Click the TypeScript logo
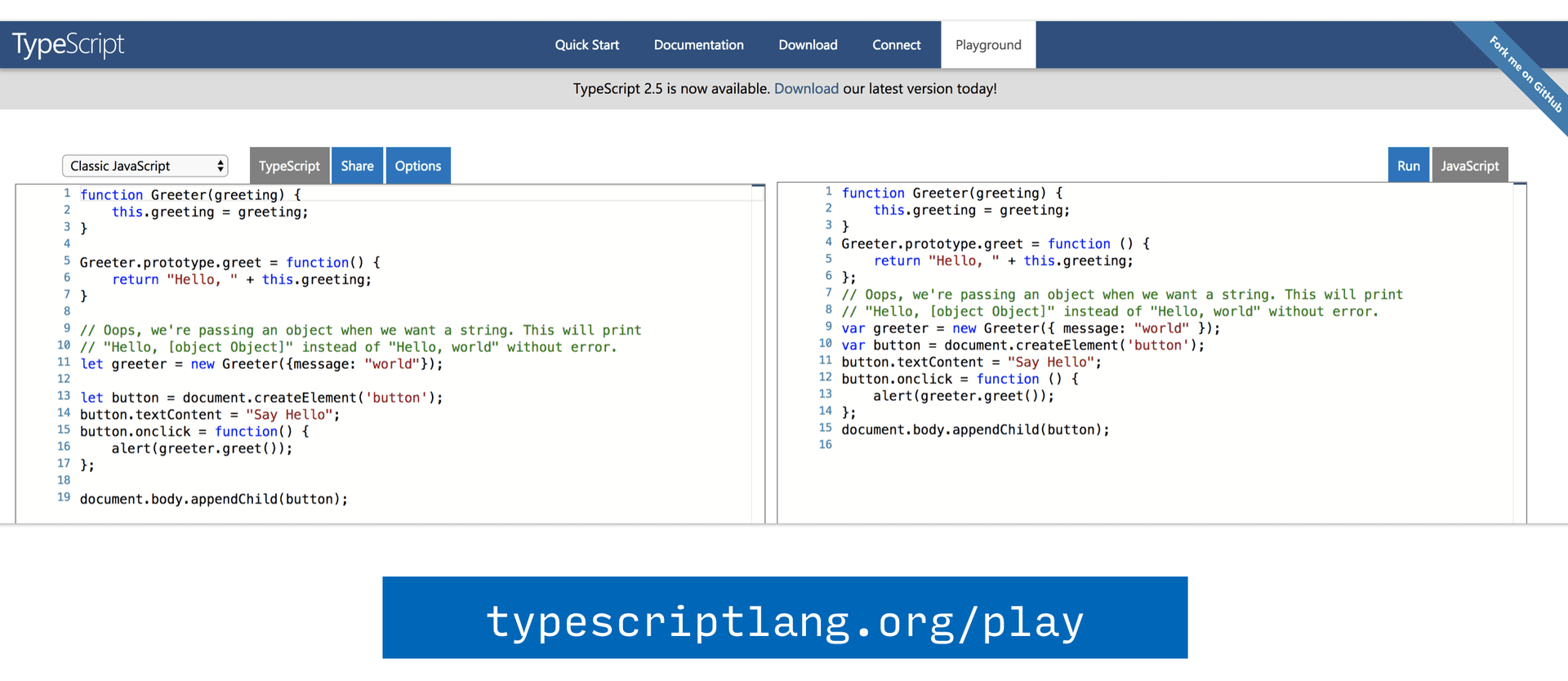1568x681 pixels. point(69,45)
